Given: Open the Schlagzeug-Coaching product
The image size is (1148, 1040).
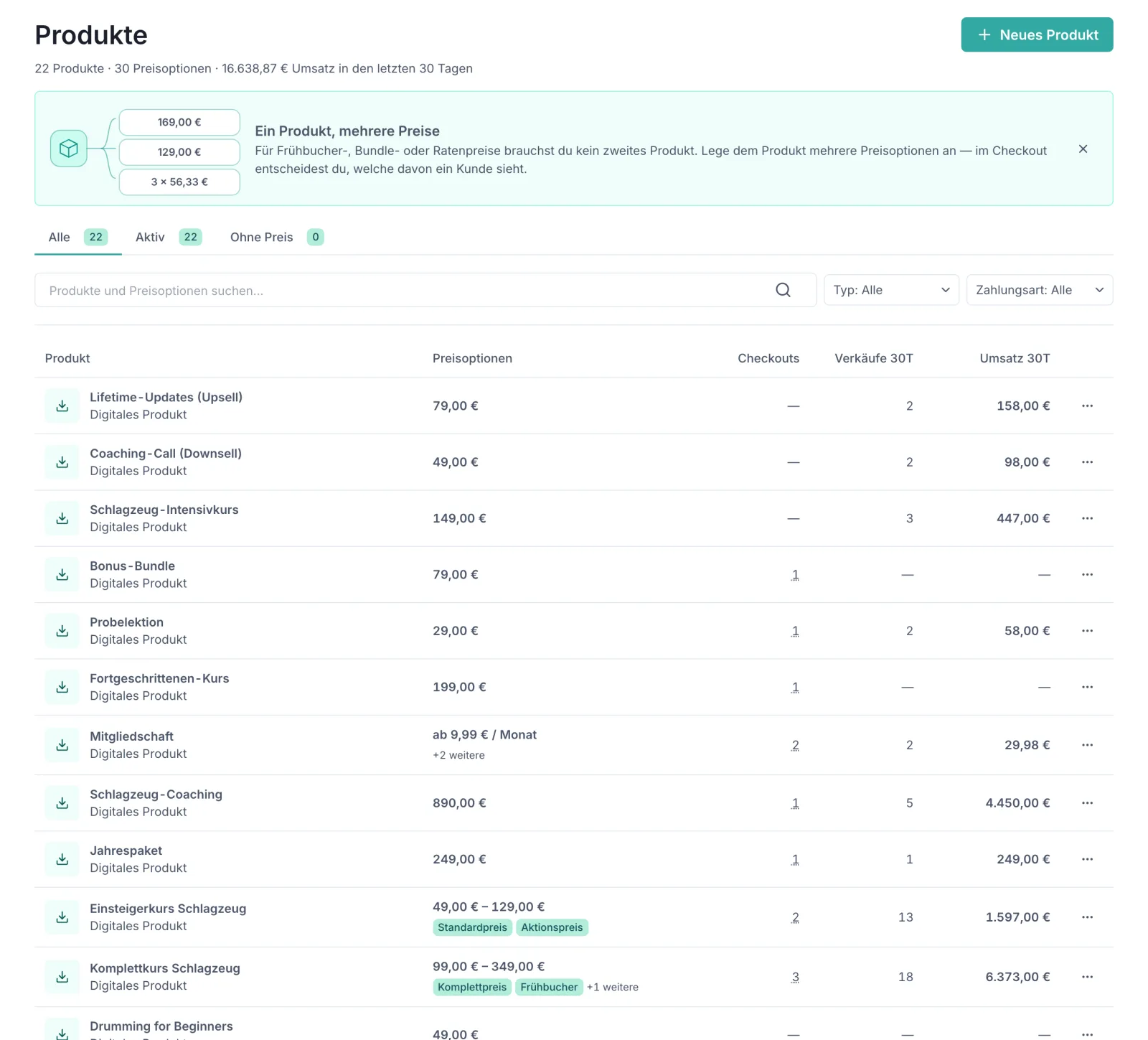Looking at the screenshot, I should (x=156, y=795).
